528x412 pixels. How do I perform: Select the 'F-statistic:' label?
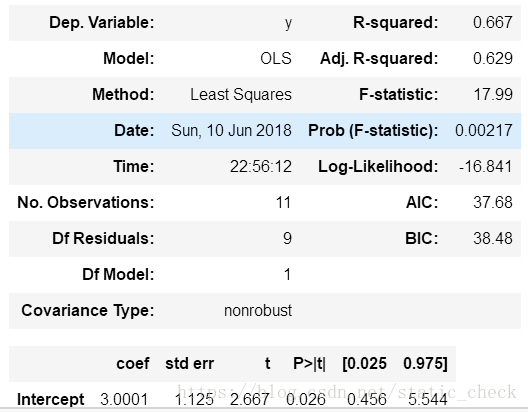point(399,95)
